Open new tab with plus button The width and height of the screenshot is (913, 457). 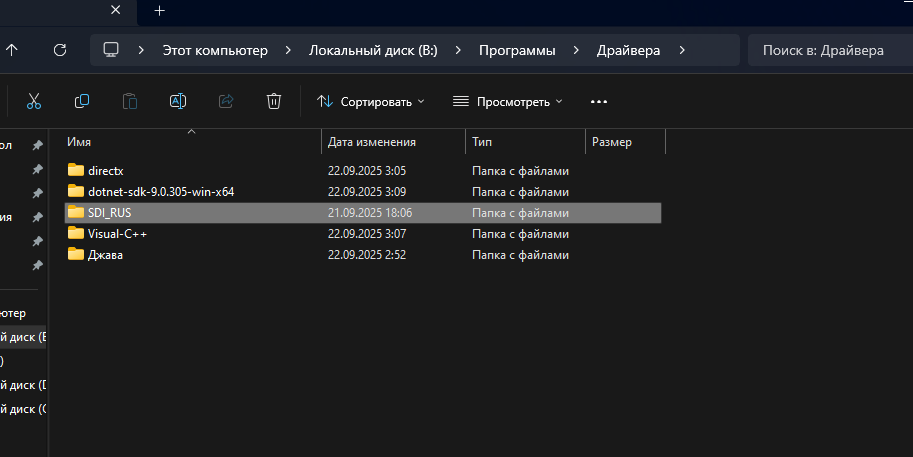click(x=159, y=11)
